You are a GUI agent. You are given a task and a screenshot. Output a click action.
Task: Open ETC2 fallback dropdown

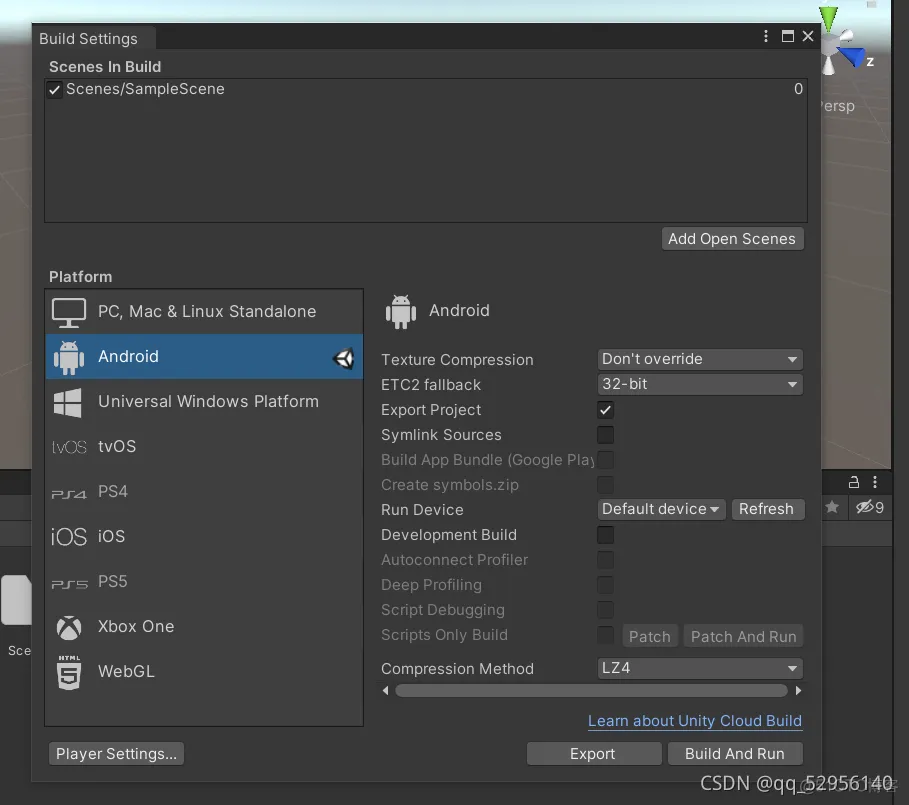point(700,384)
